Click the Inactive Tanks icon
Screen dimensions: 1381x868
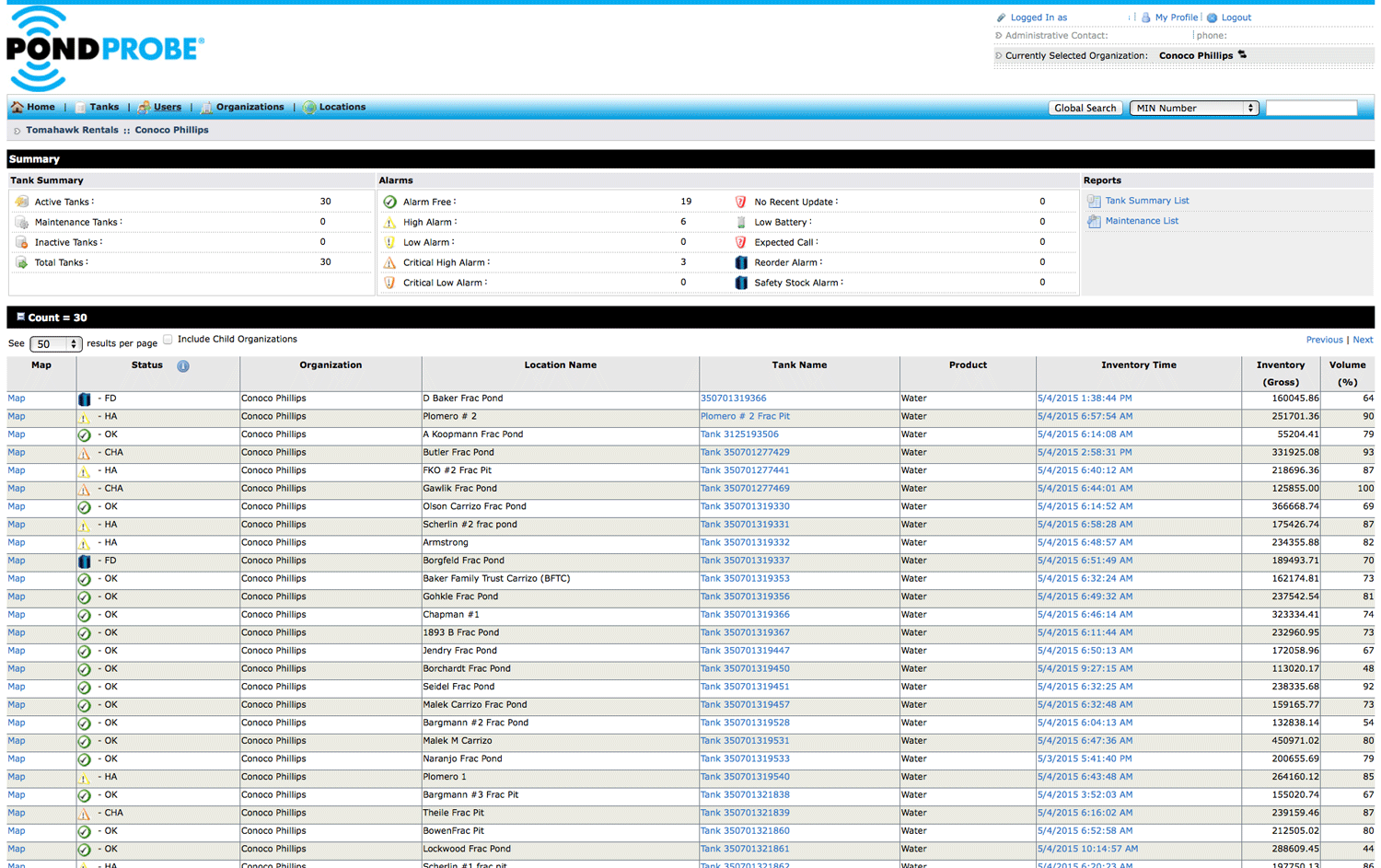(22, 242)
